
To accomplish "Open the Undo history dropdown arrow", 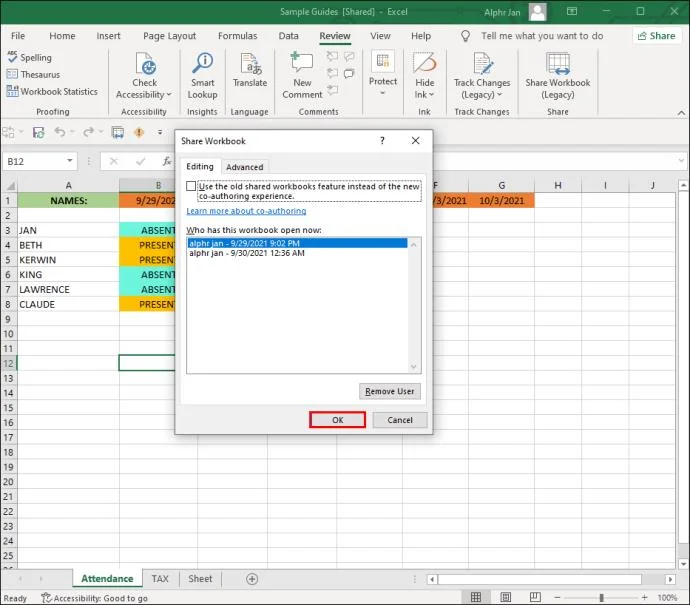I will click(72, 132).
